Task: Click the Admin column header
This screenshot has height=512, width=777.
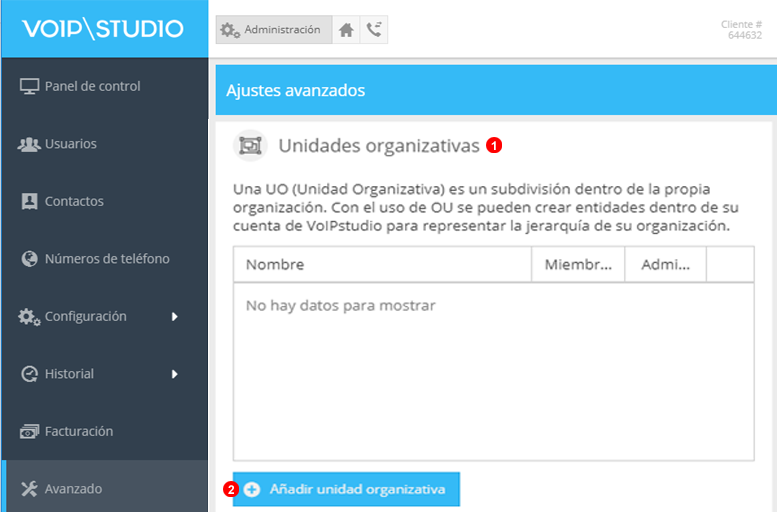Action: click(665, 265)
